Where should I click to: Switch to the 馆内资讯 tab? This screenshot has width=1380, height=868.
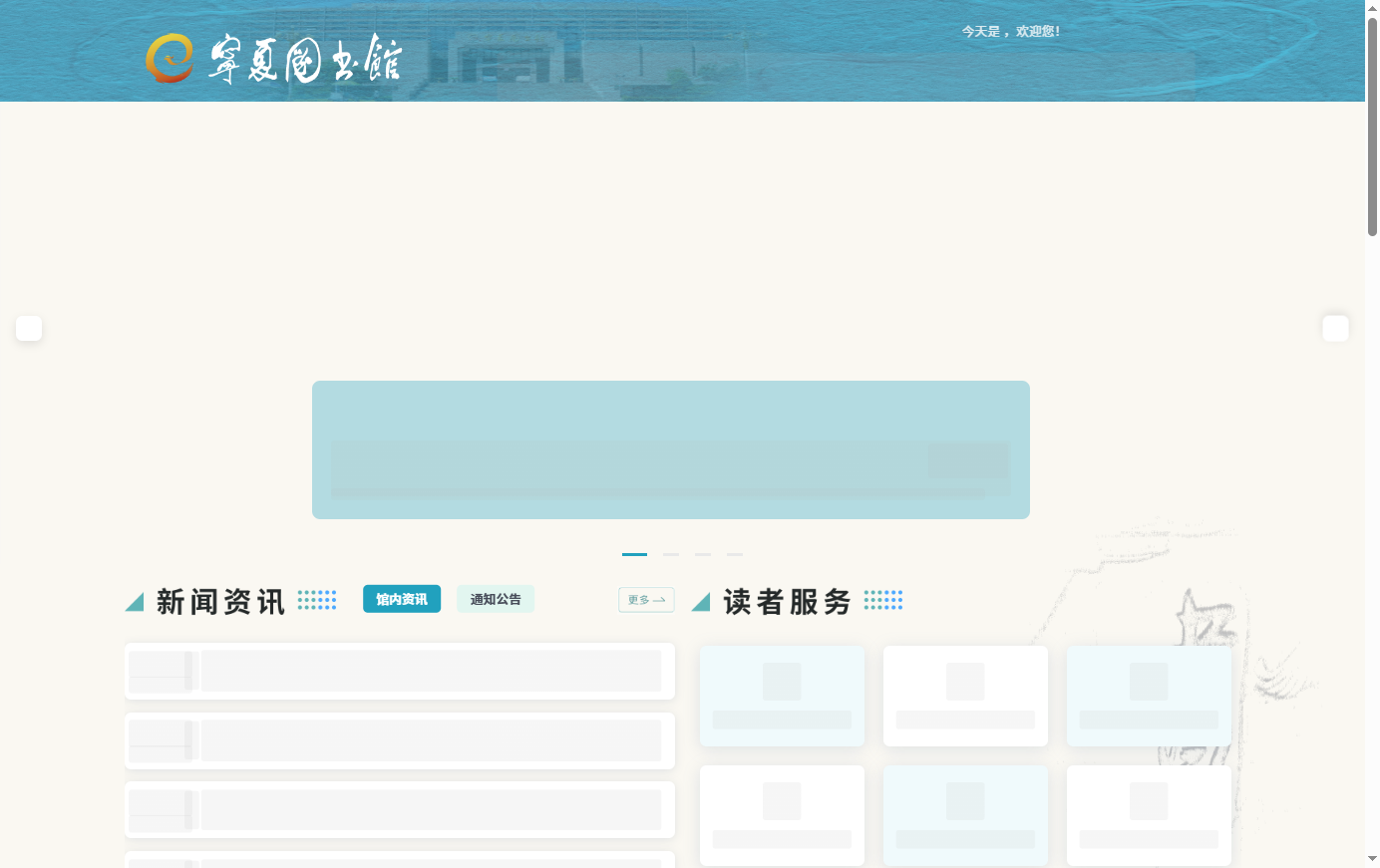[x=402, y=599]
